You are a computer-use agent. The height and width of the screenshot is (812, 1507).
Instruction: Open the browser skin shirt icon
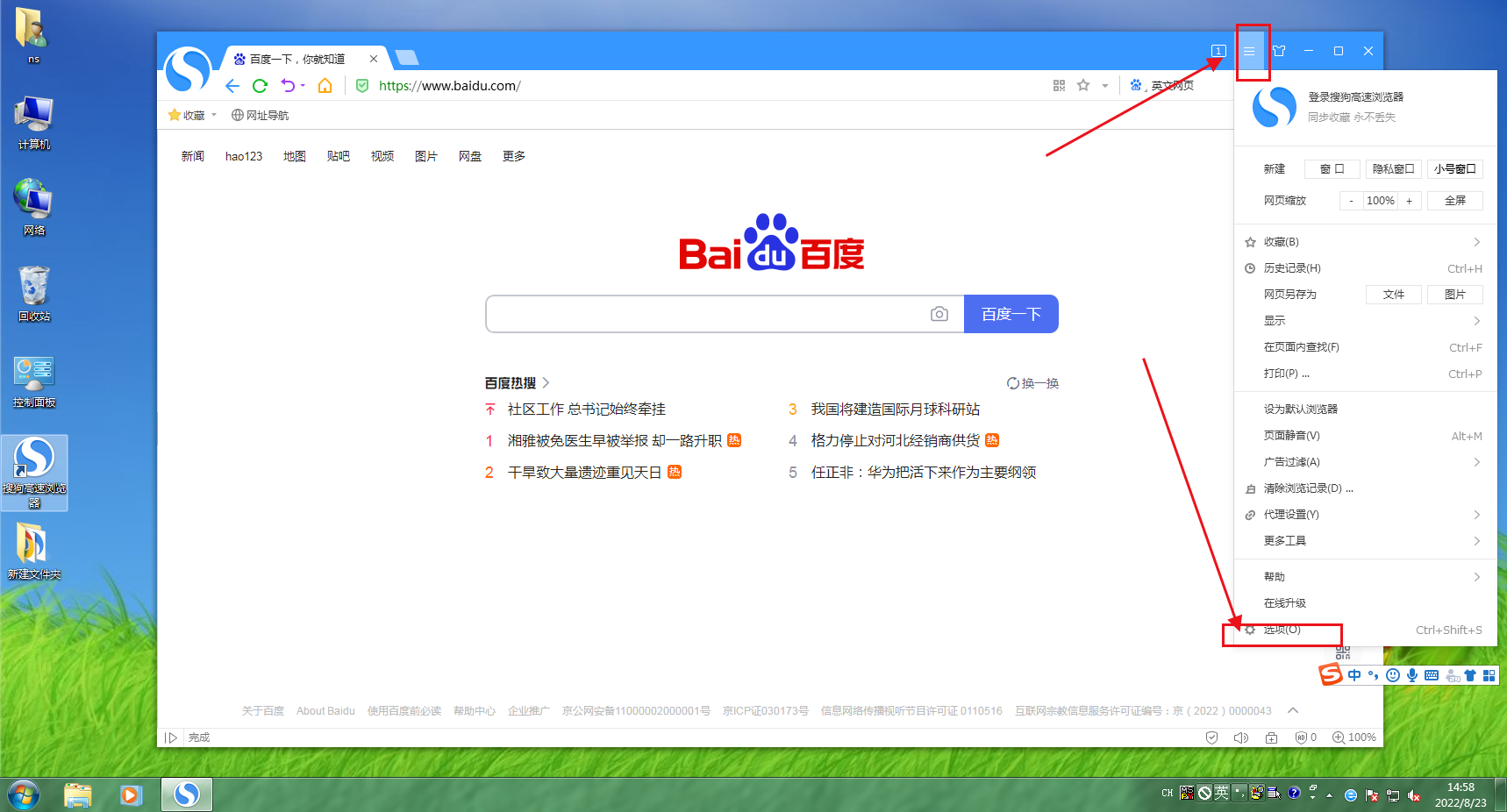[x=1279, y=51]
